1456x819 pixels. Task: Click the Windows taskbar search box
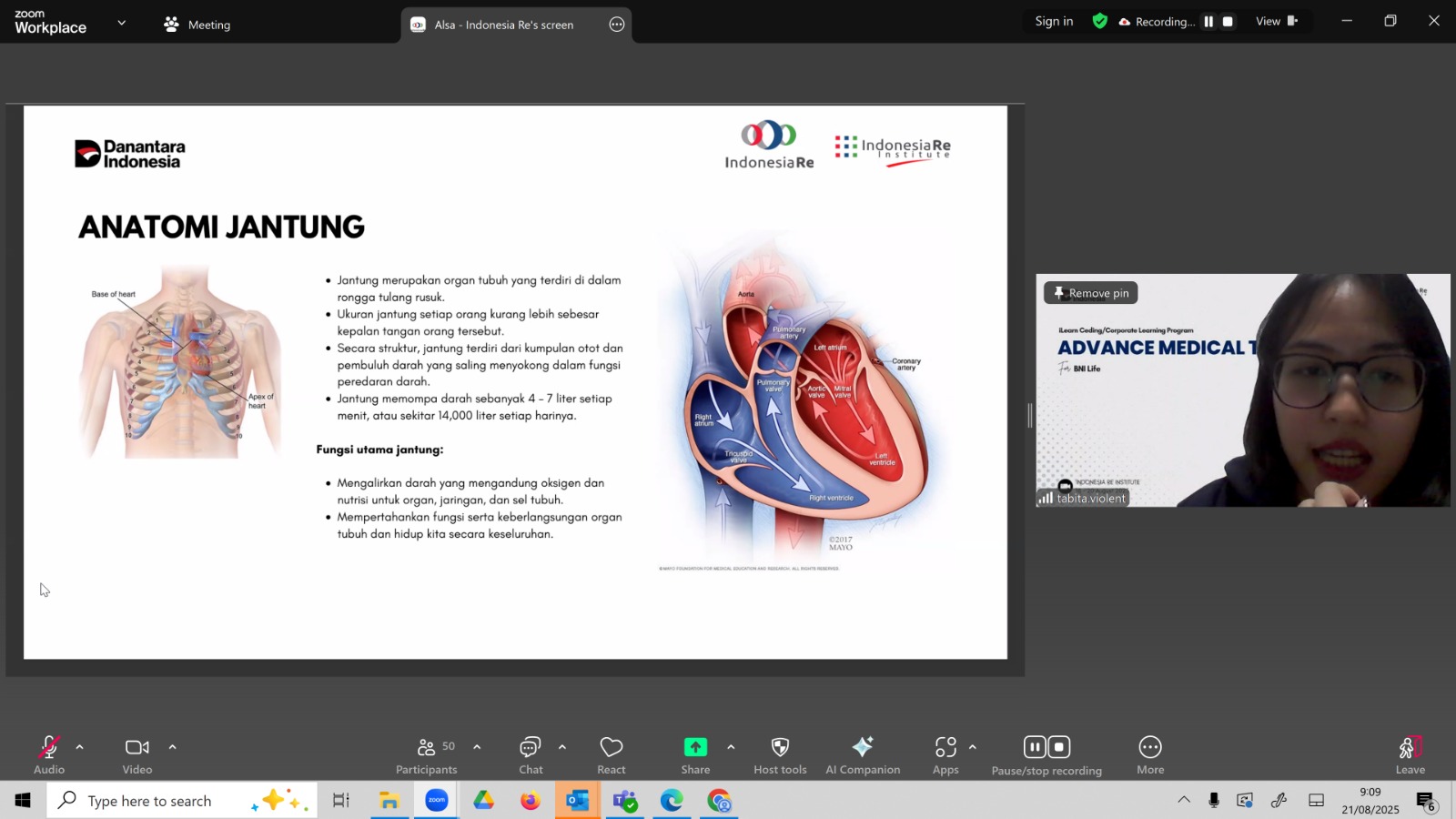150,801
